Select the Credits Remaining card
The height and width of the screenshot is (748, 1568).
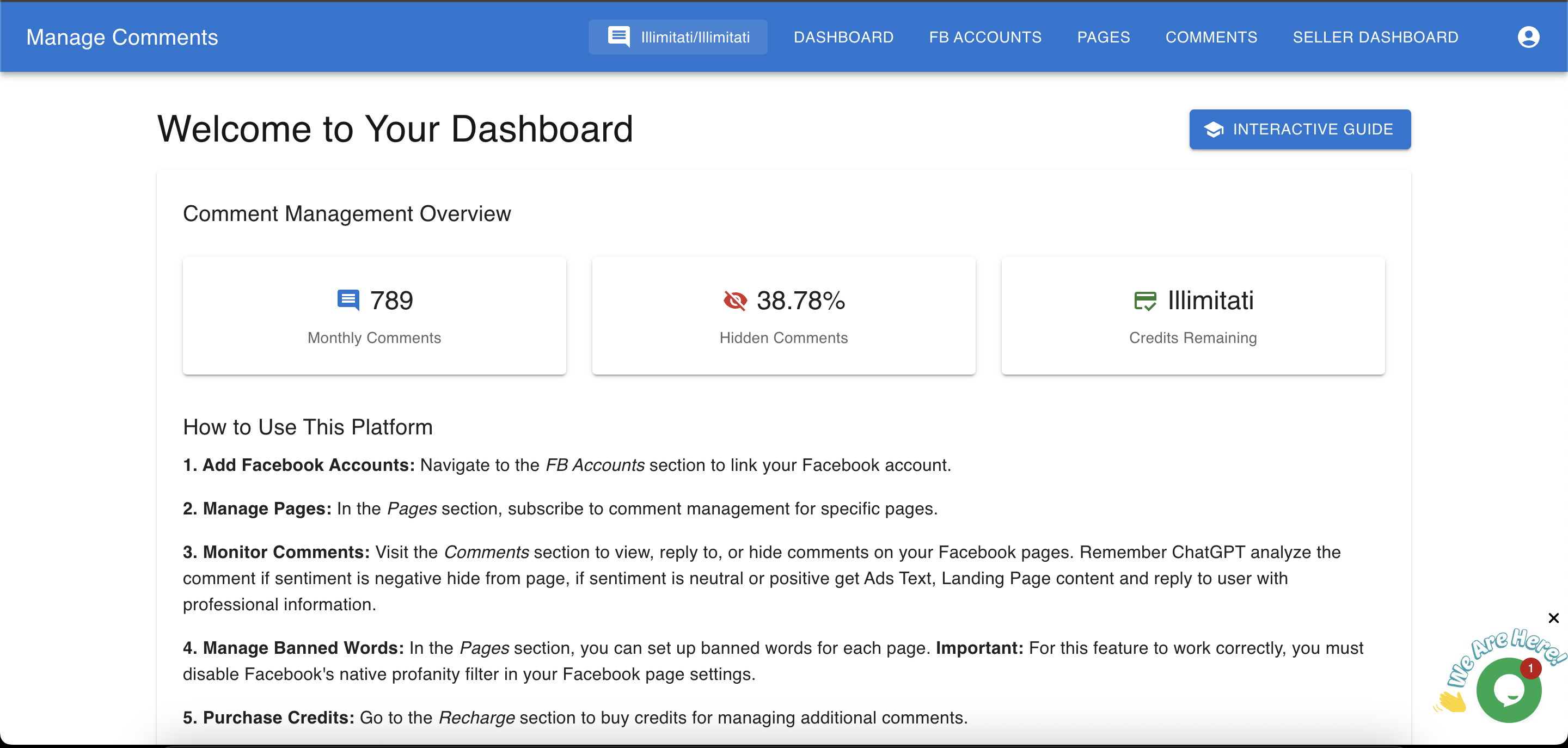click(x=1192, y=316)
